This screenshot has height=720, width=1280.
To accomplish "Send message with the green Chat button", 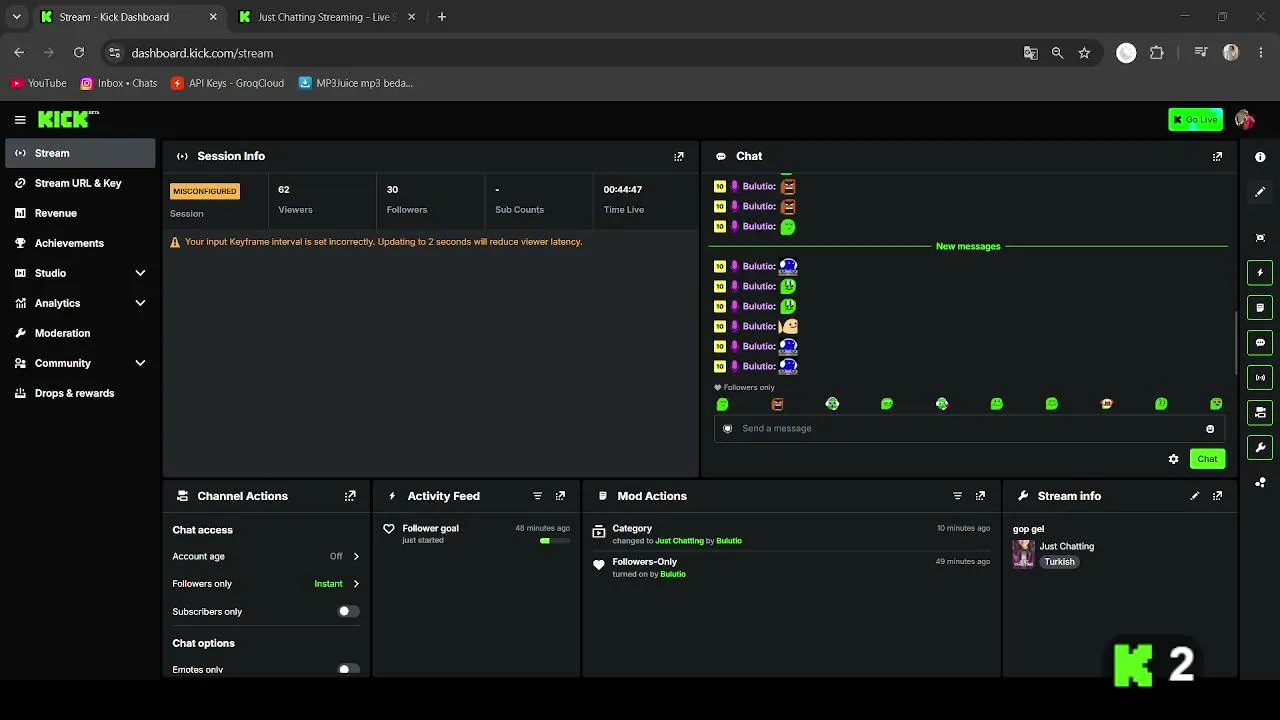I will click(1207, 459).
